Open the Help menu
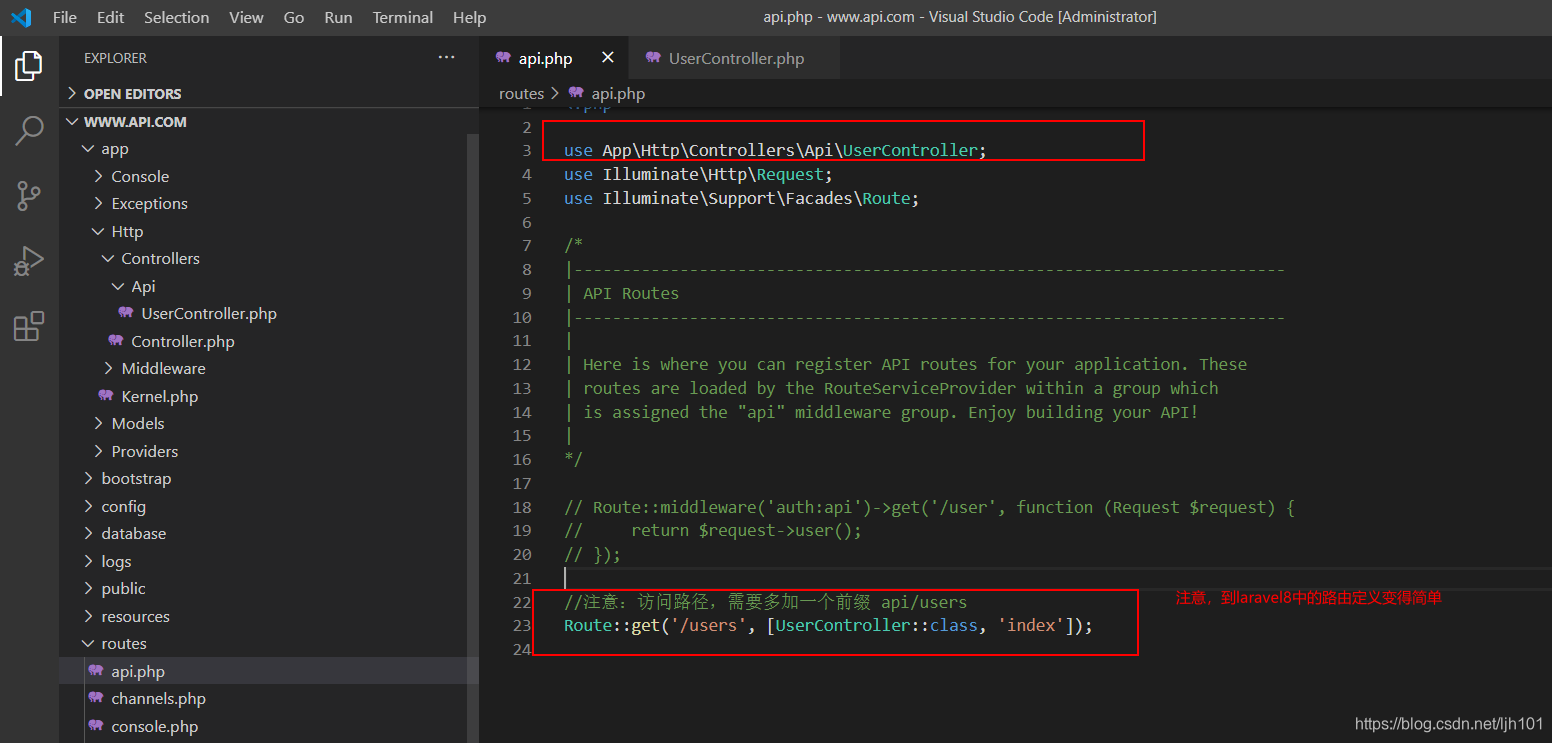Screen dimensions: 1552x743 click(470, 17)
